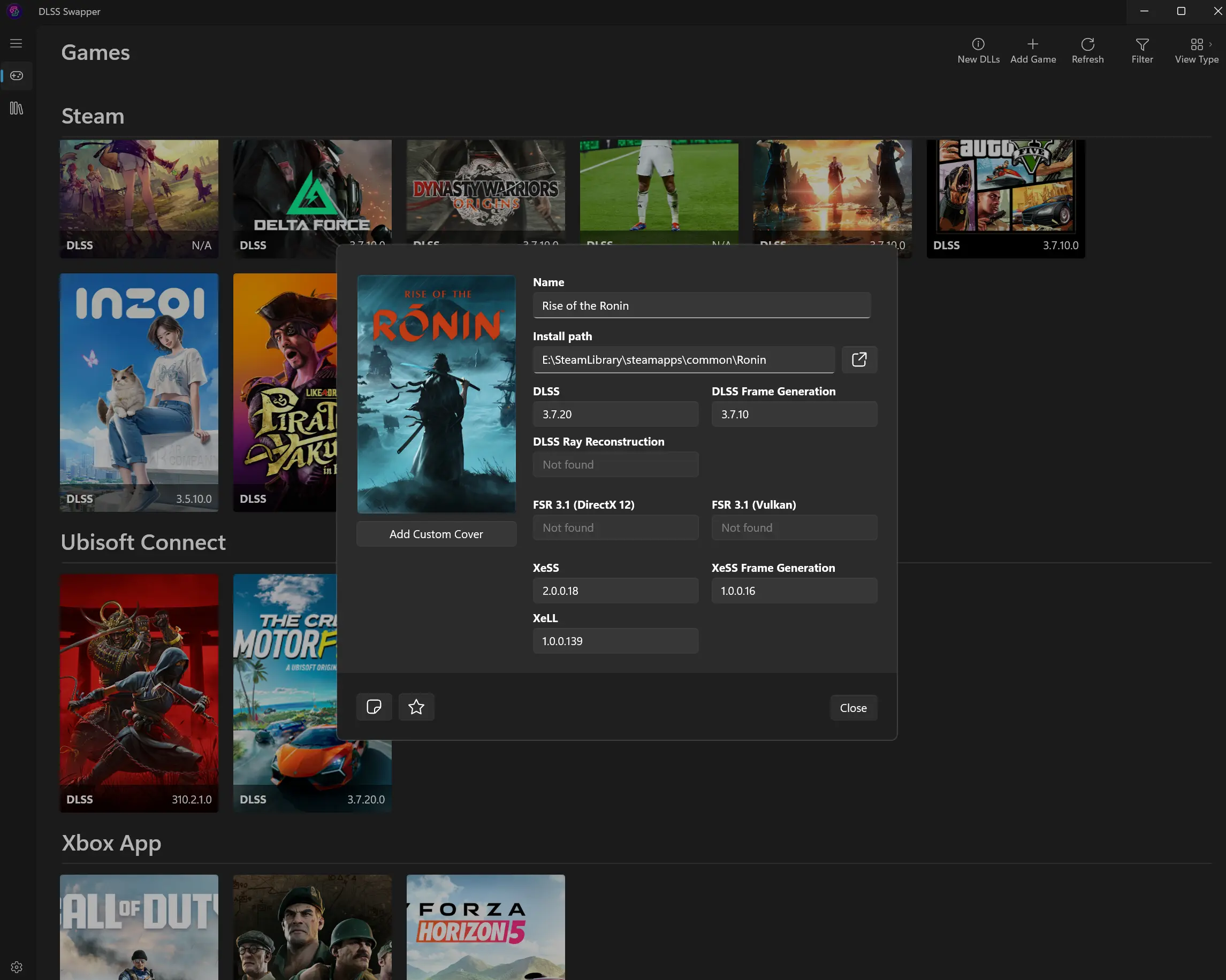The image size is (1226, 980).
Task: Click the notes sticker icon button
Action: 374,707
